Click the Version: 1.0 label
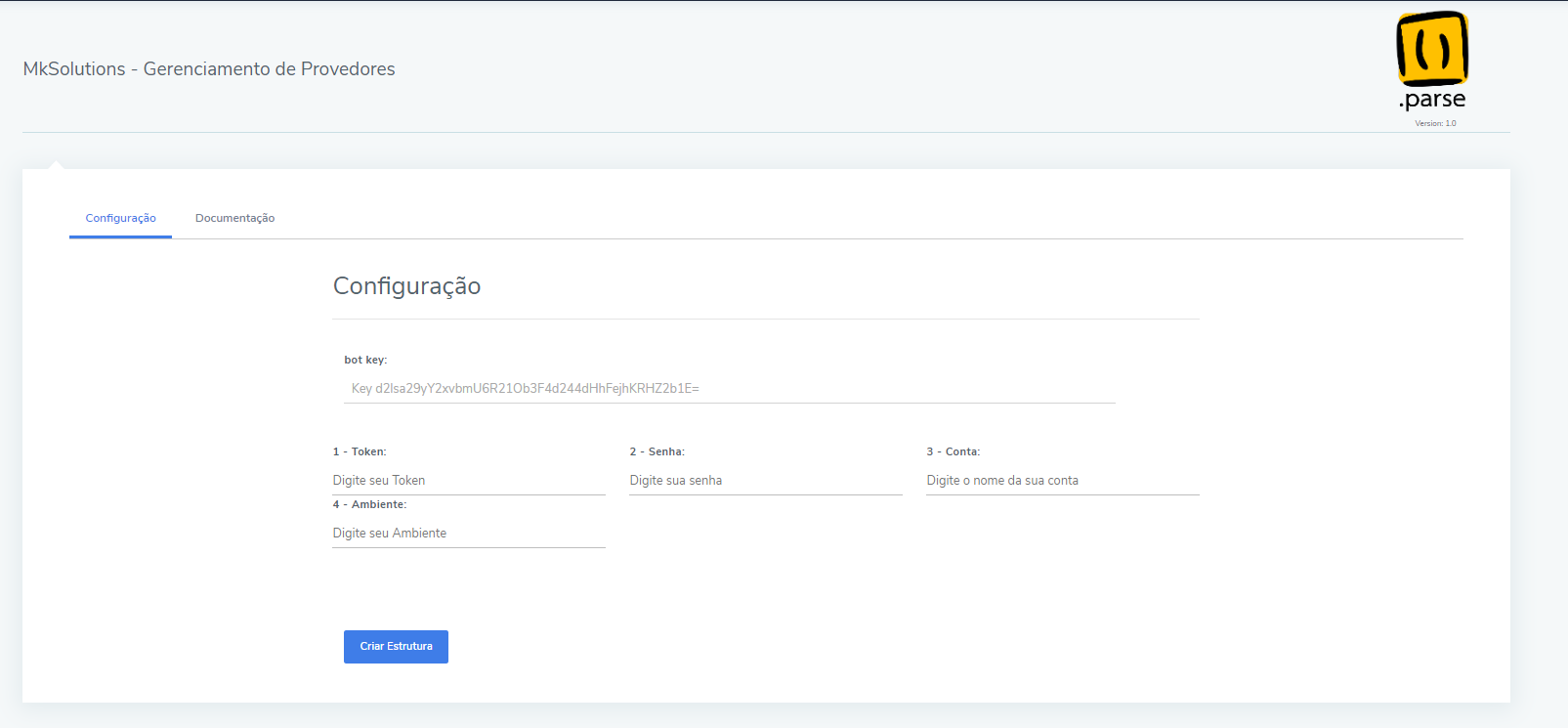This screenshot has height=728, width=1568. point(1435,123)
